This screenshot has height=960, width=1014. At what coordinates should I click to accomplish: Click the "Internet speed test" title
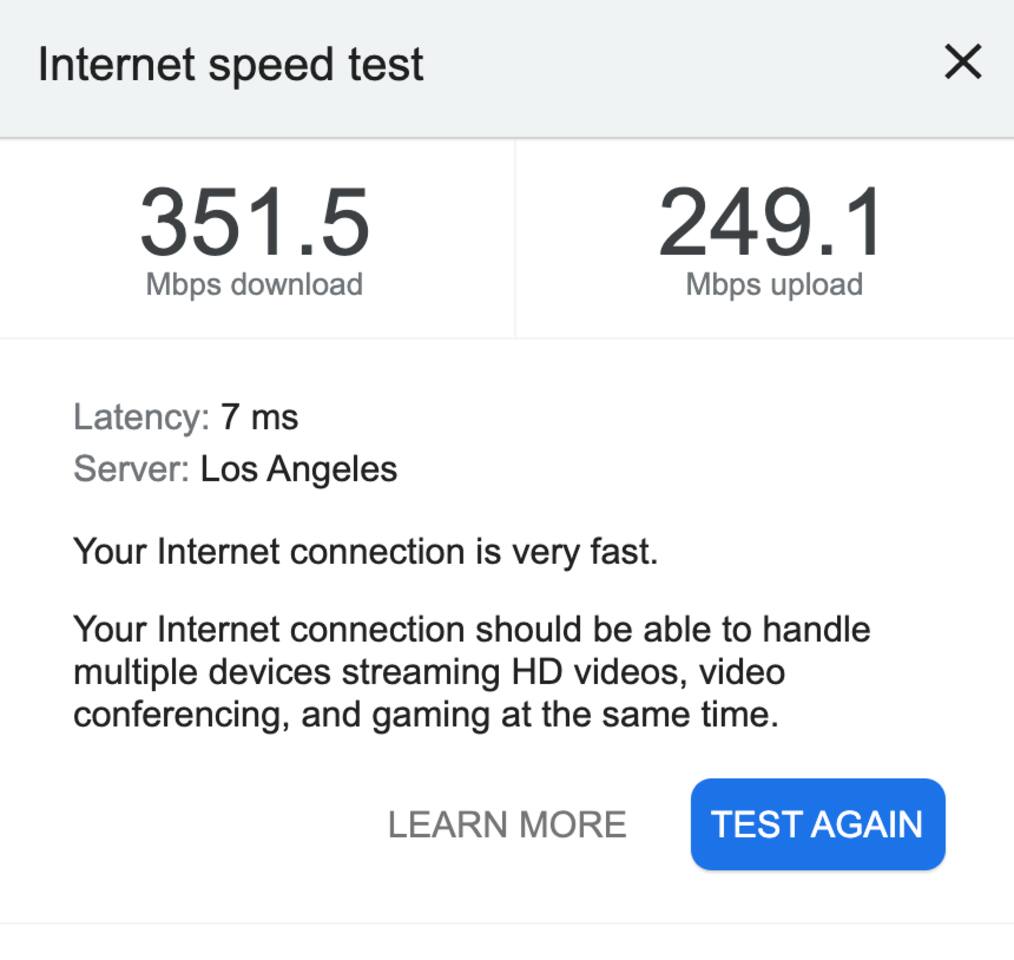(230, 64)
